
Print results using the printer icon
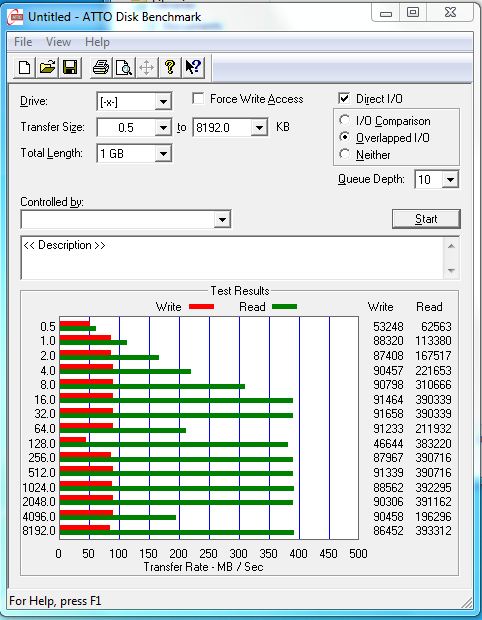[x=101, y=67]
